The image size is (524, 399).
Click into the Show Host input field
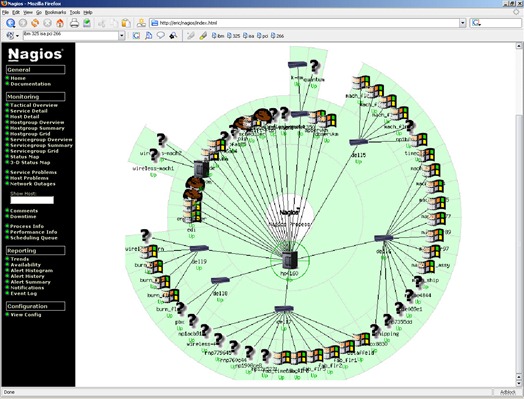32,200
